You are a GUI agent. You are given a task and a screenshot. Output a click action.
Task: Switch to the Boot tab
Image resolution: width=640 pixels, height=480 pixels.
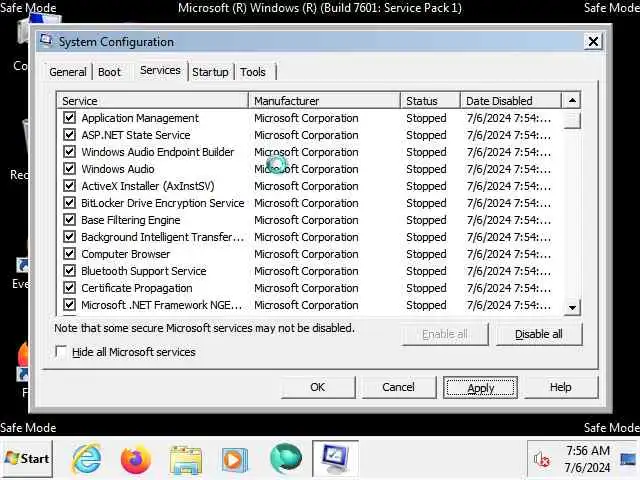(x=109, y=72)
